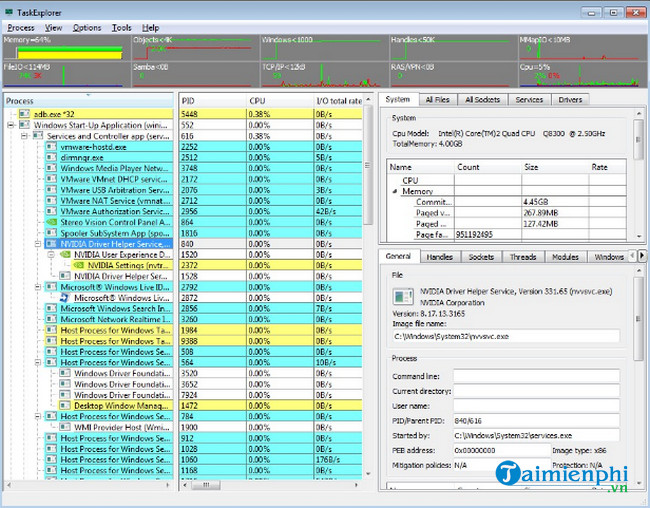650x508 pixels.
Task: Switch to the Threads tab
Action: coord(523,257)
